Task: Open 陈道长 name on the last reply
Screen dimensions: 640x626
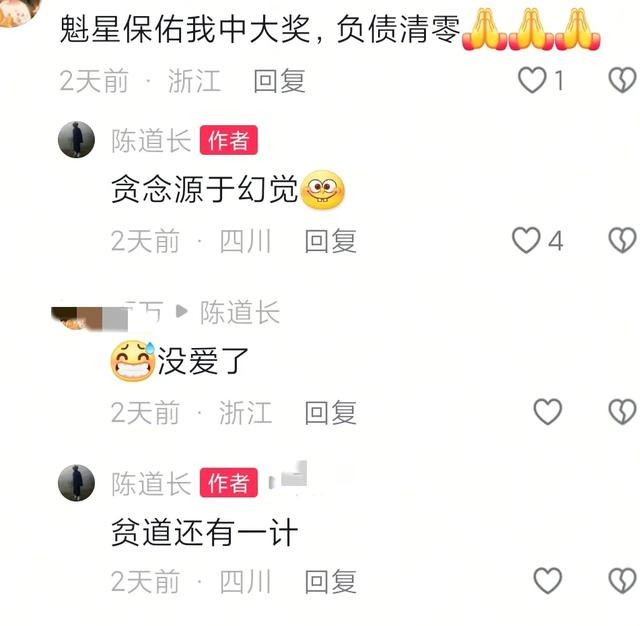Action: [151, 484]
